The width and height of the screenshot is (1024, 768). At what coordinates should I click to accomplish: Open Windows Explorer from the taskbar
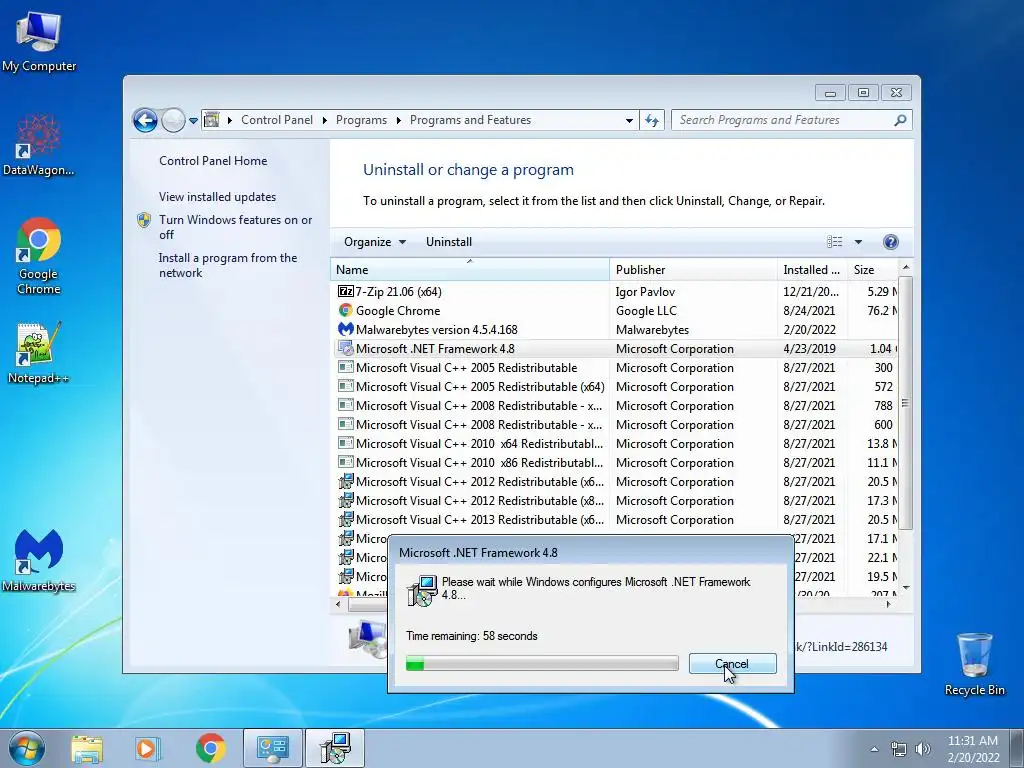click(87, 748)
